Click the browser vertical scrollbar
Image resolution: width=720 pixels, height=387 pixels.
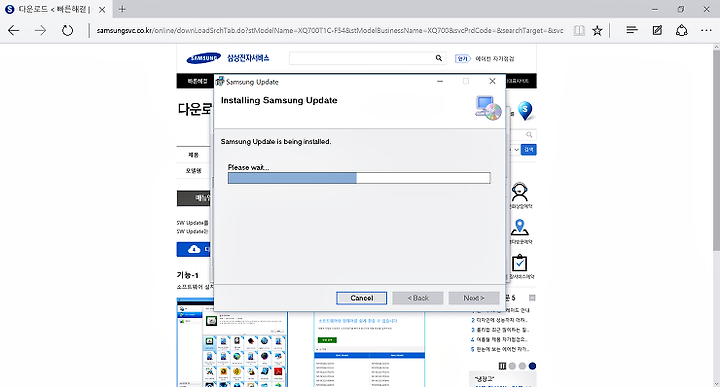[x=716, y=151]
